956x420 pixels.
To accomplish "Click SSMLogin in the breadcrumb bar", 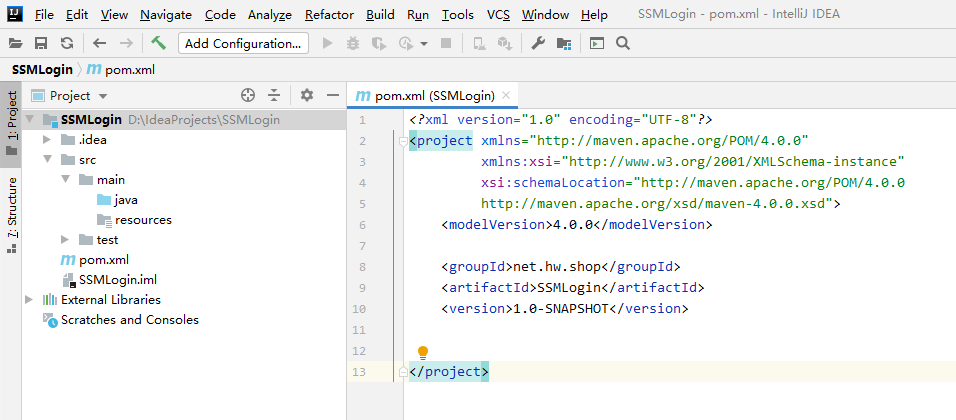I will click(x=41, y=69).
